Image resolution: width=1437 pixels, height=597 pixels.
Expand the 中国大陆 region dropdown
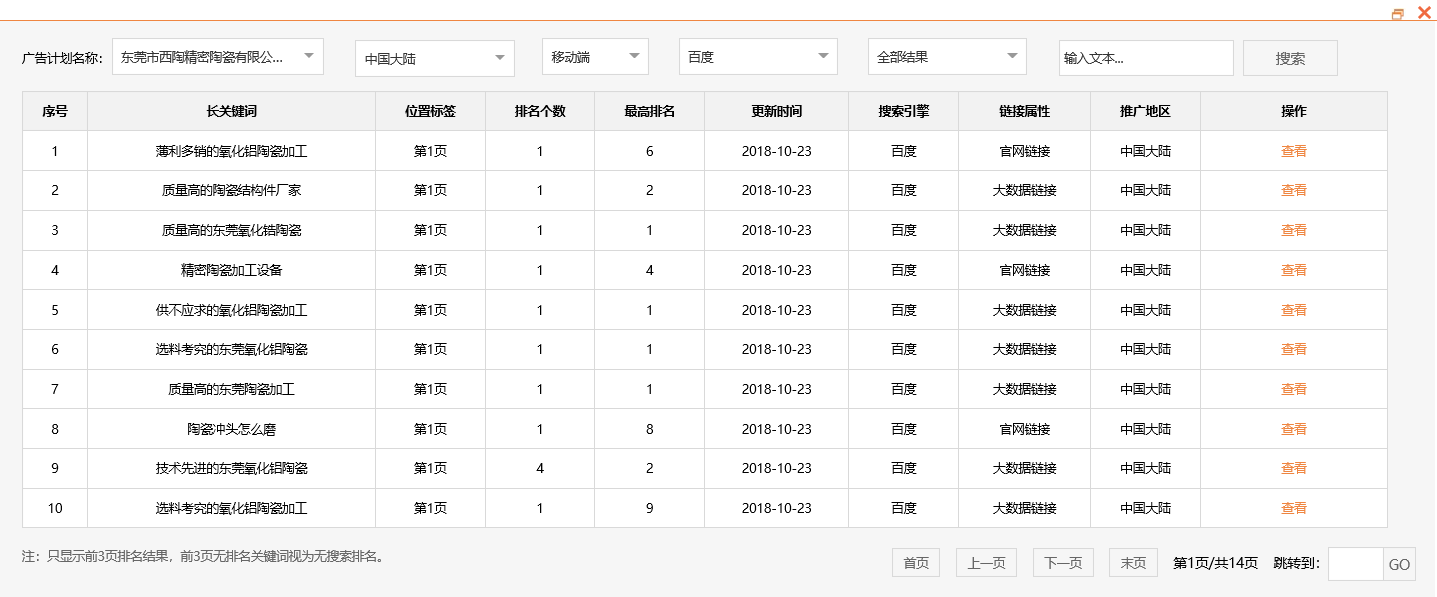click(433, 57)
